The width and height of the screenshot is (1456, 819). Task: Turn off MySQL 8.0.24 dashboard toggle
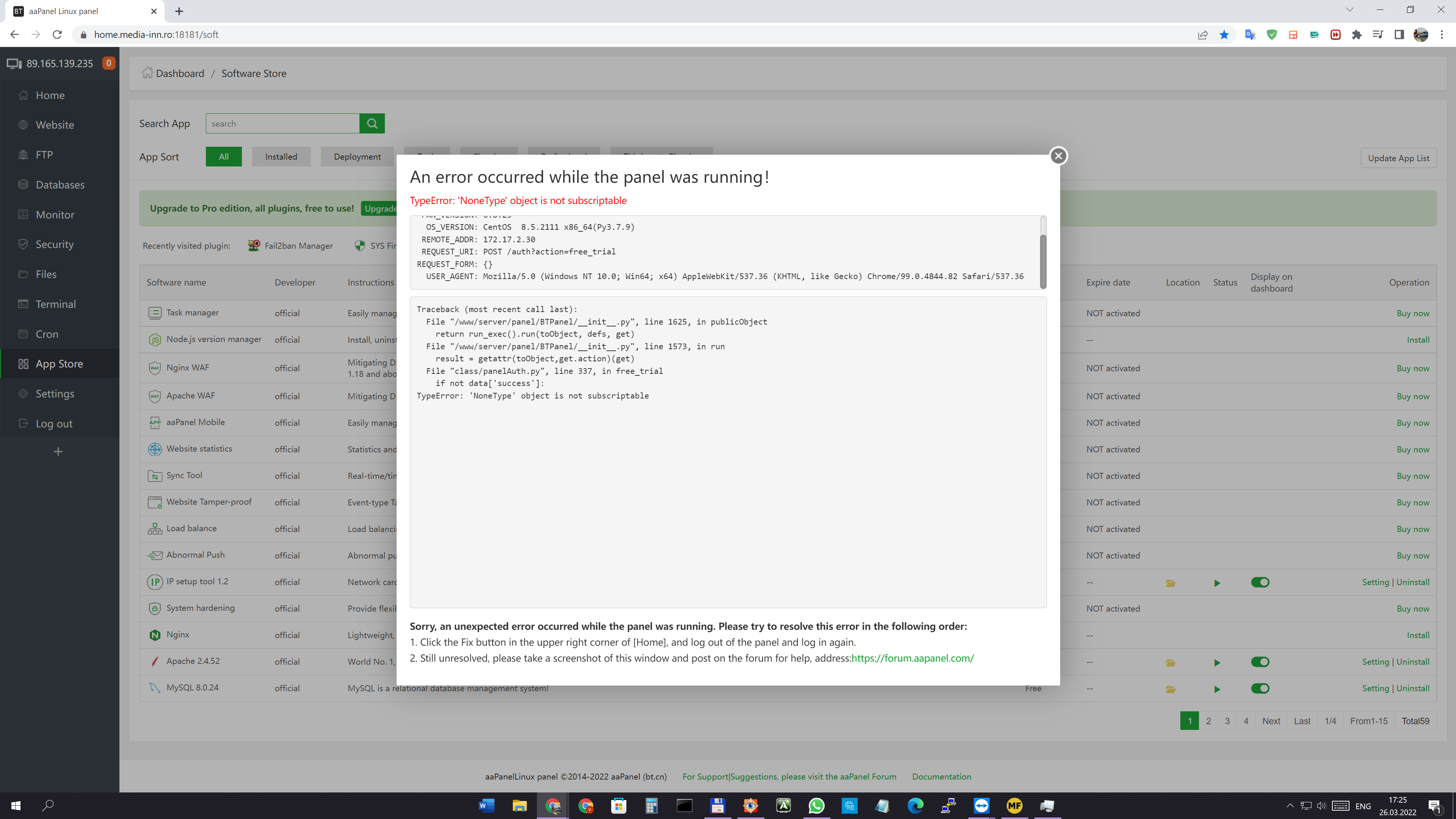[x=1260, y=689]
